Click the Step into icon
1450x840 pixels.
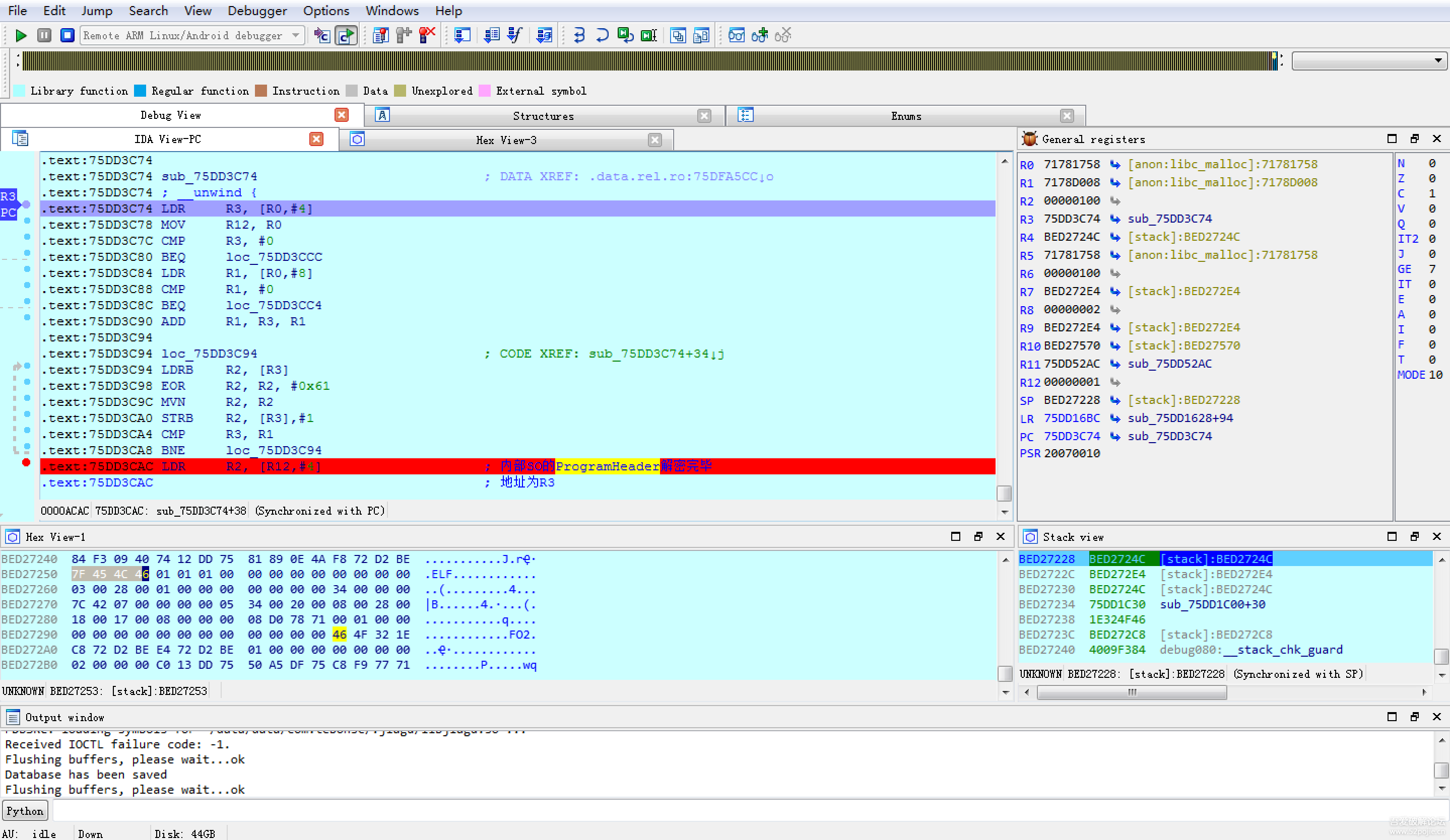point(579,36)
